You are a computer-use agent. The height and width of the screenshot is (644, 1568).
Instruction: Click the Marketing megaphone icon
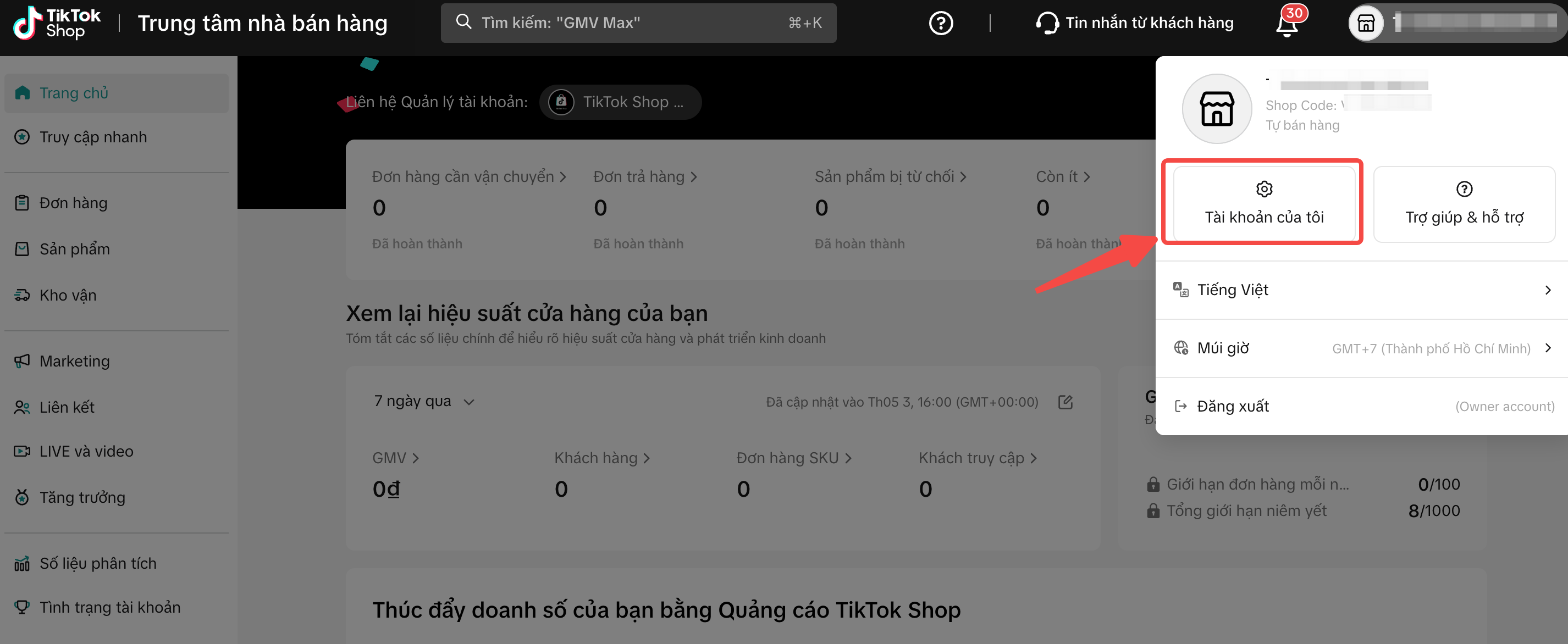coord(22,360)
